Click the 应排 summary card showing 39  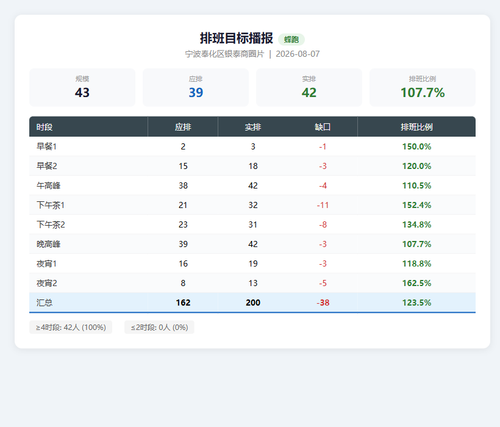pyautogui.click(x=196, y=88)
